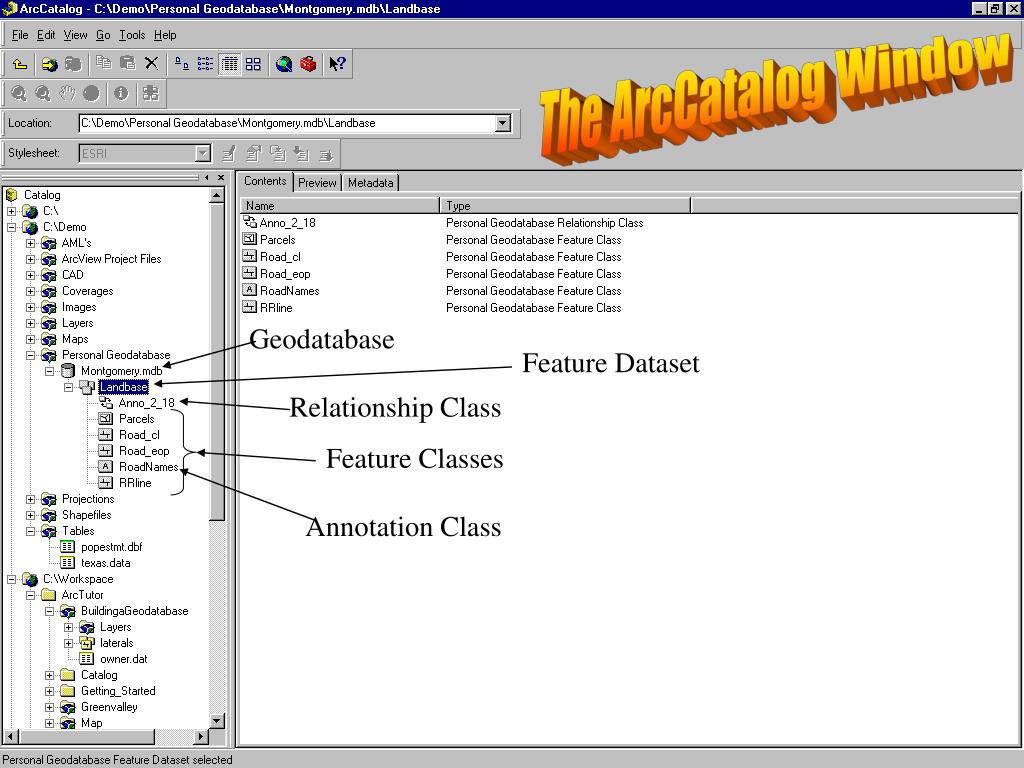Click the catalog tree scroll-up arrow
Viewport: 1024px width, 768px height.
click(x=217, y=195)
